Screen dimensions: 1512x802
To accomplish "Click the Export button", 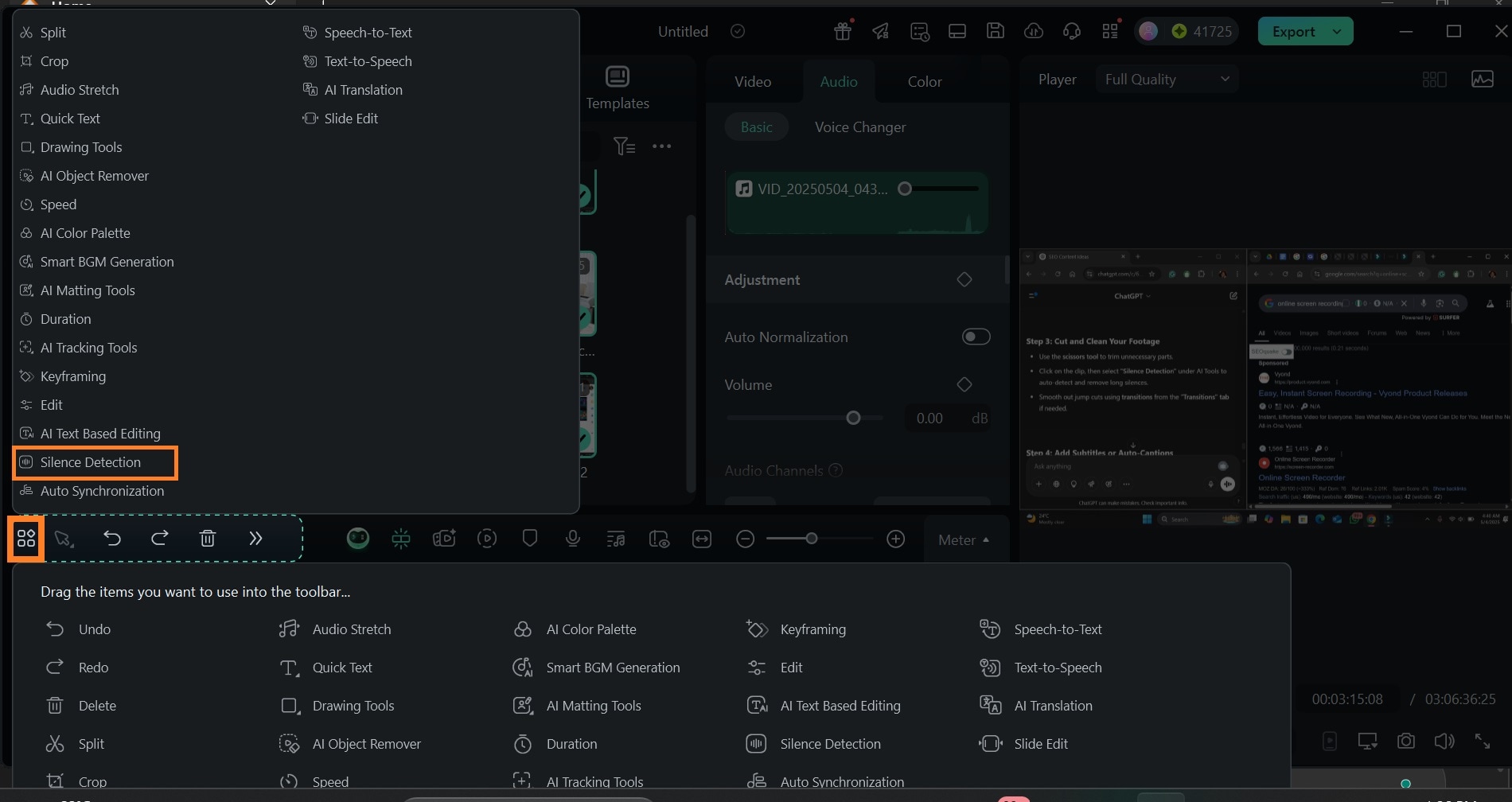I will (x=1293, y=32).
